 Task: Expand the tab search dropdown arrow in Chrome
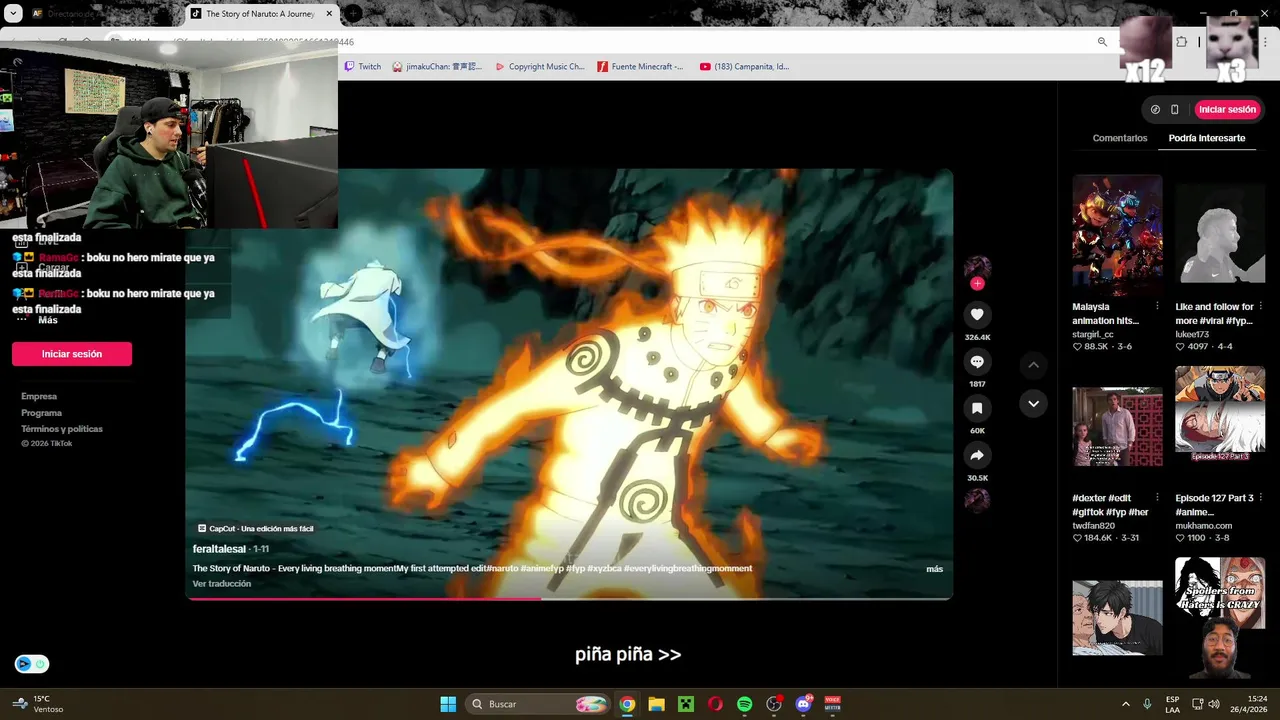pos(14,14)
